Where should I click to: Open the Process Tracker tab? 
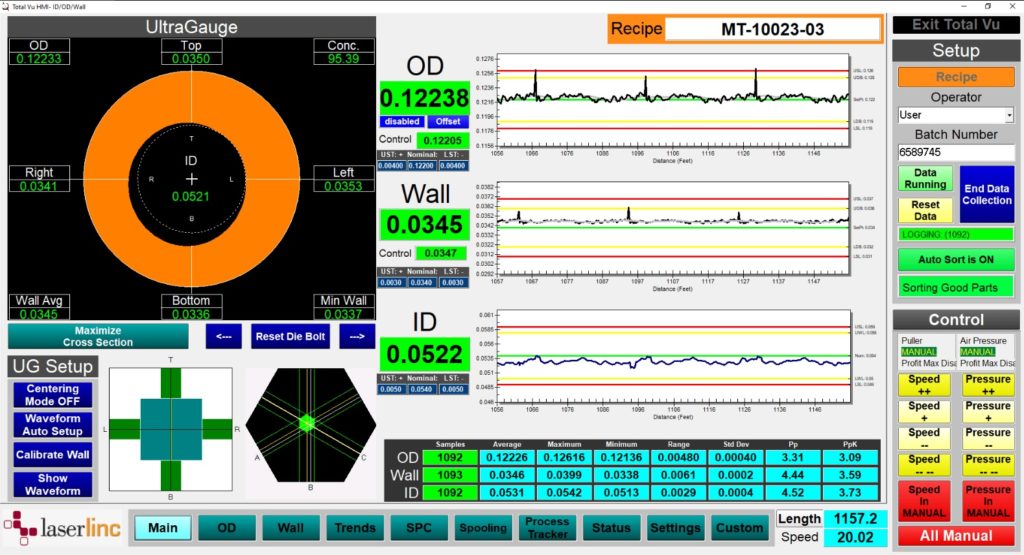click(547, 528)
